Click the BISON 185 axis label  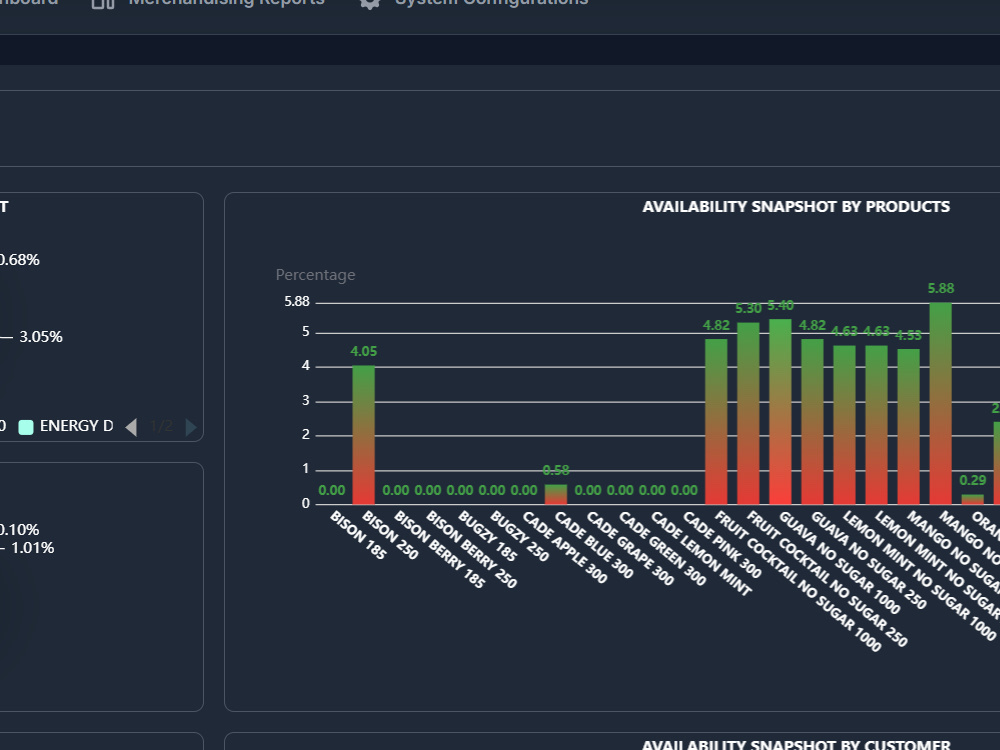[x=358, y=535]
